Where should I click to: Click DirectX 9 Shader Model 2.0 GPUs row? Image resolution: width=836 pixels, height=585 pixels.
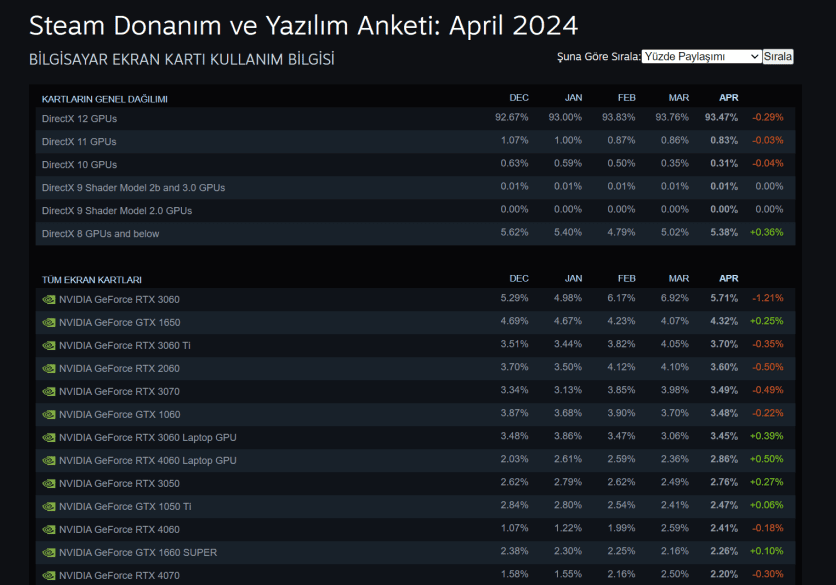point(117,210)
